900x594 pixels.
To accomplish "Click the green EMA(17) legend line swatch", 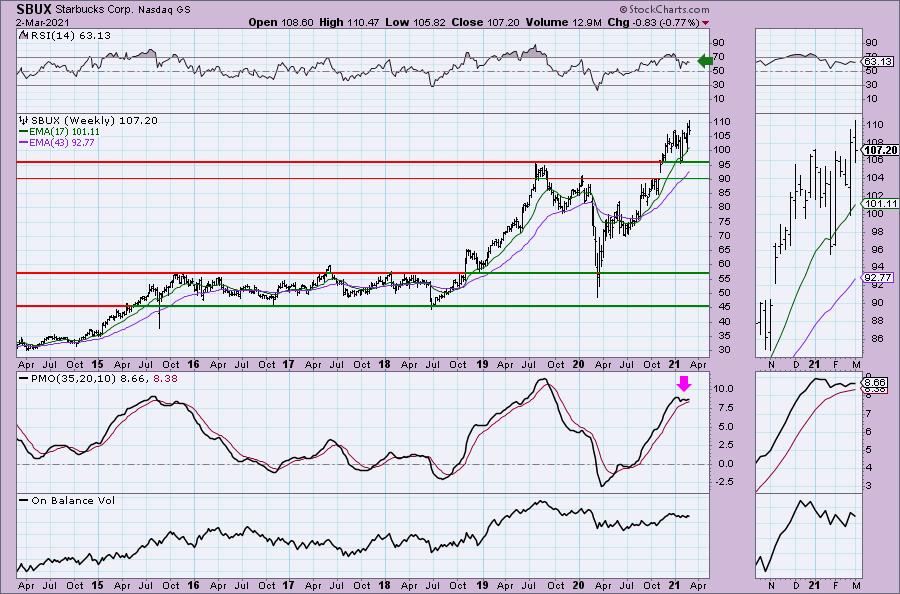I will click(24, 131).
